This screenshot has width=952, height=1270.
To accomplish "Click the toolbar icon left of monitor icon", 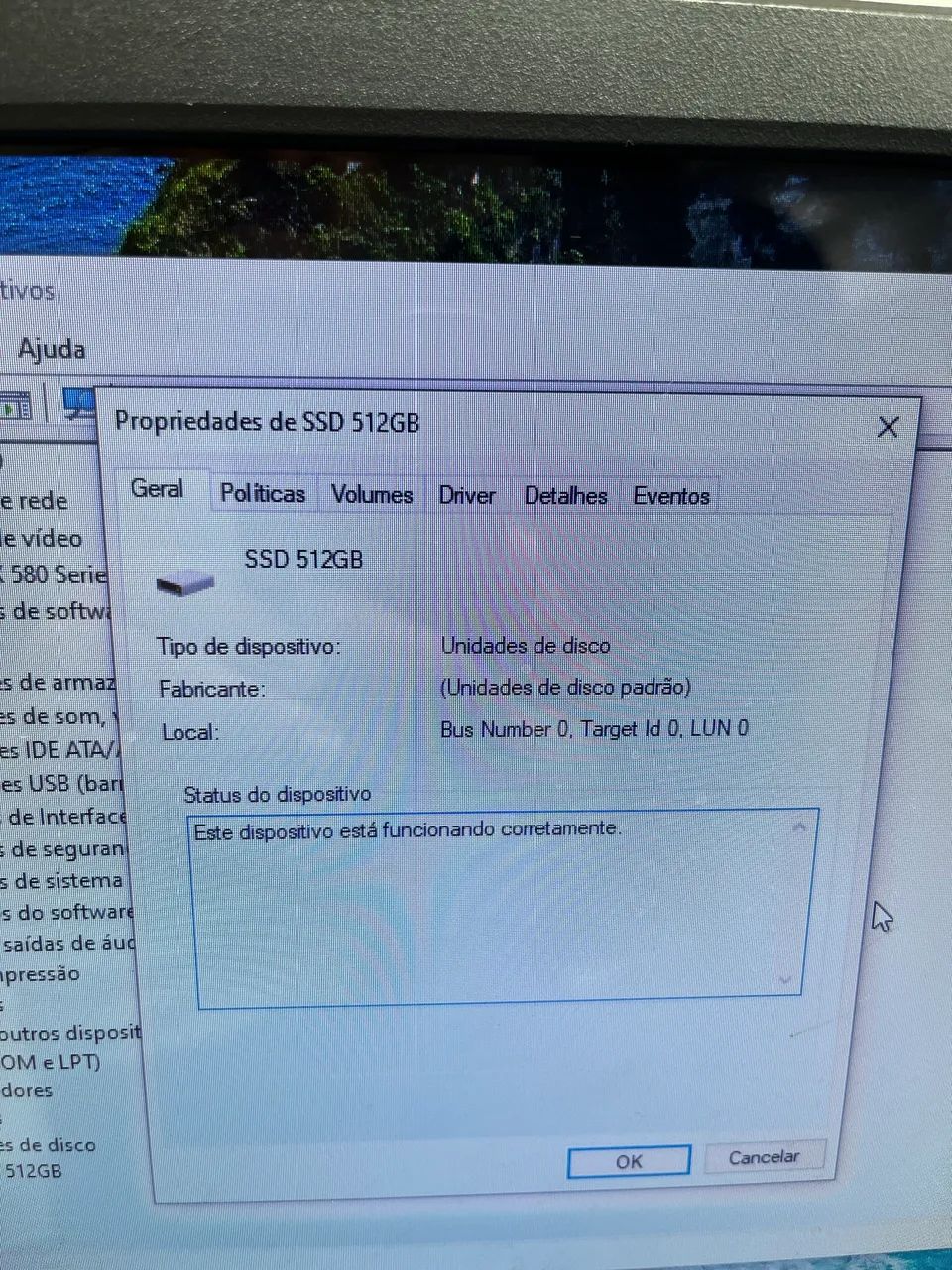I will [16, 406].
